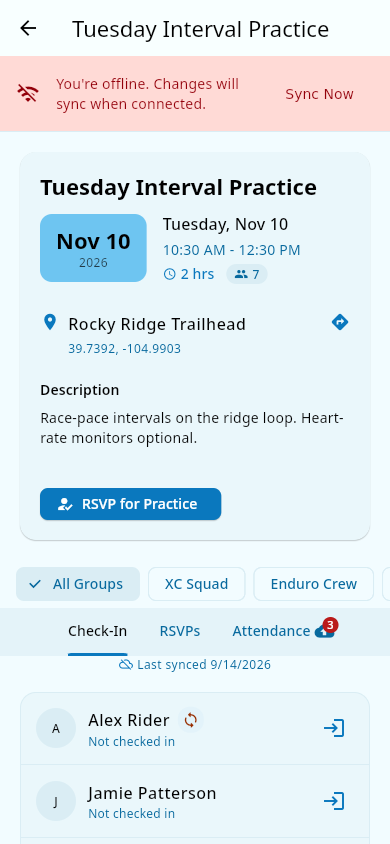
Task: Click the RSVP for Practice button
Action: point(130,504)
